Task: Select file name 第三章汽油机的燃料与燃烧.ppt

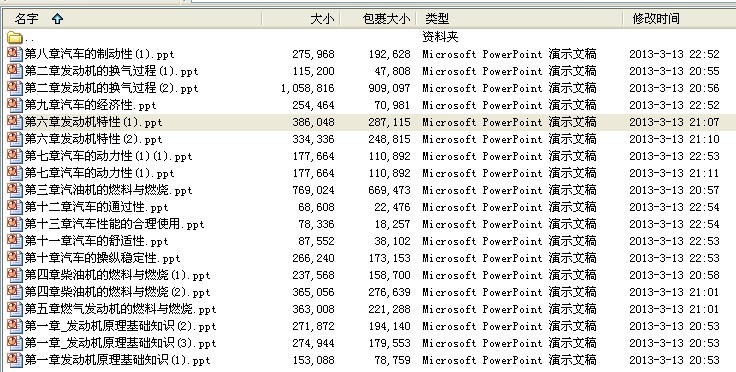Action: 108,190
